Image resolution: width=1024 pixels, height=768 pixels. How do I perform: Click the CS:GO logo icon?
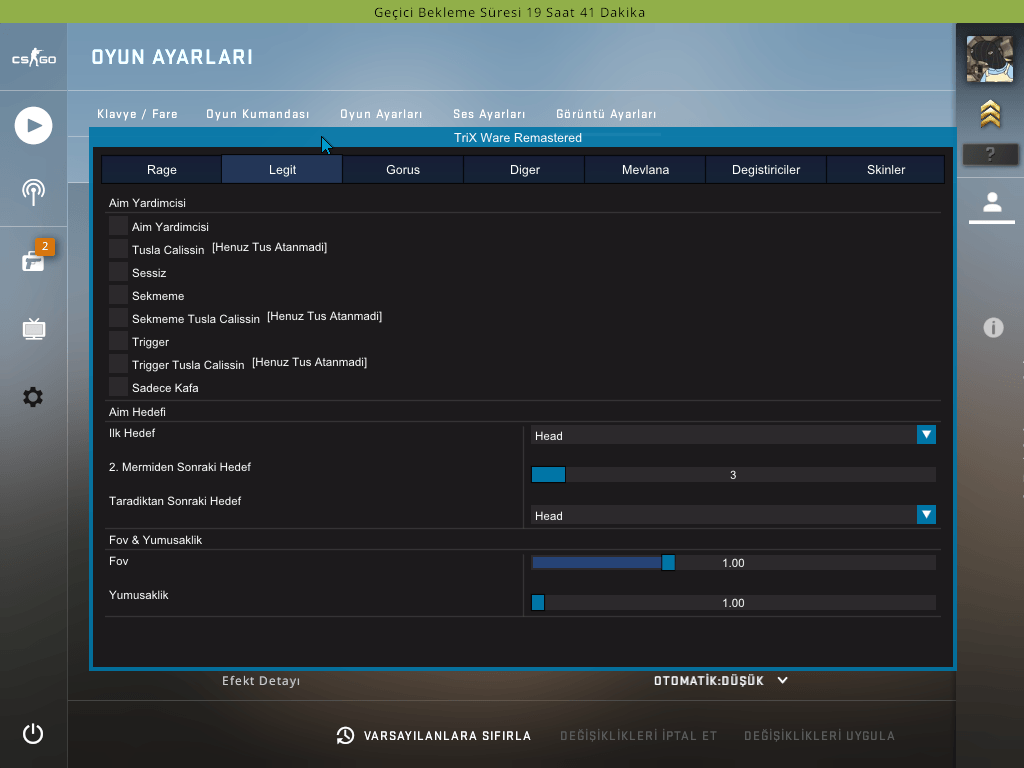tap(33, 58)
